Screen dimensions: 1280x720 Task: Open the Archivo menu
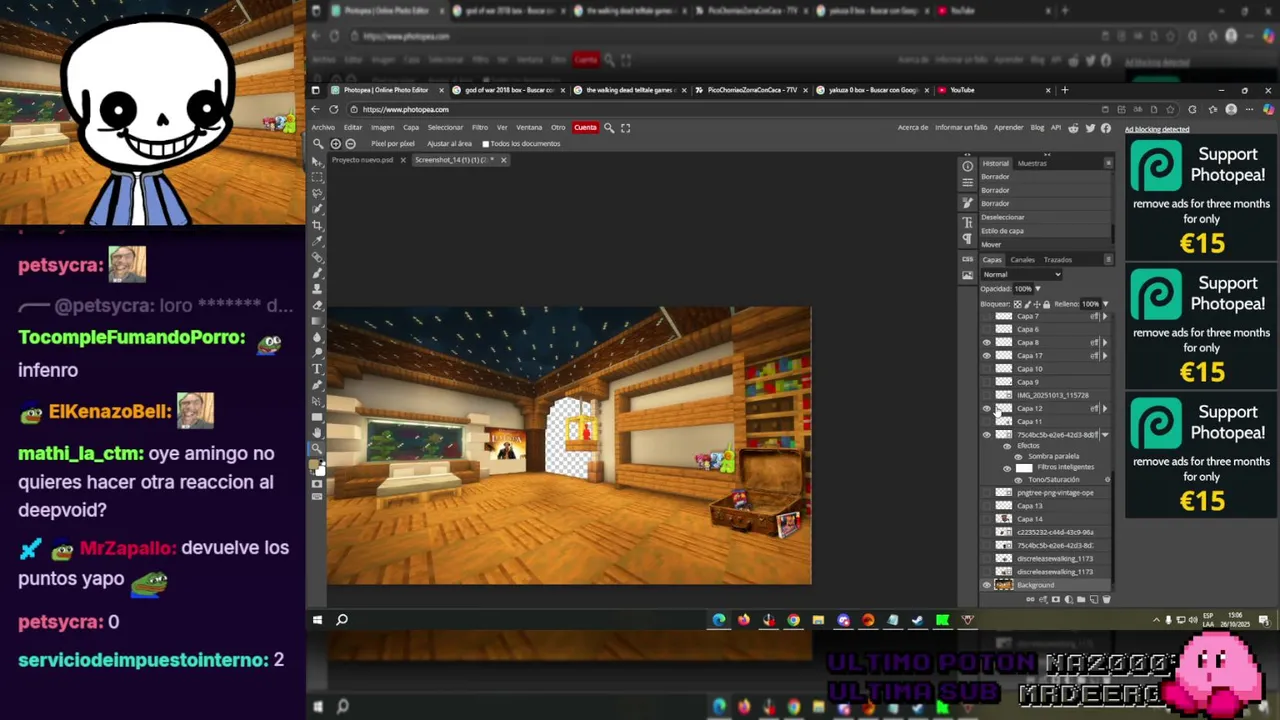(323, 127)
